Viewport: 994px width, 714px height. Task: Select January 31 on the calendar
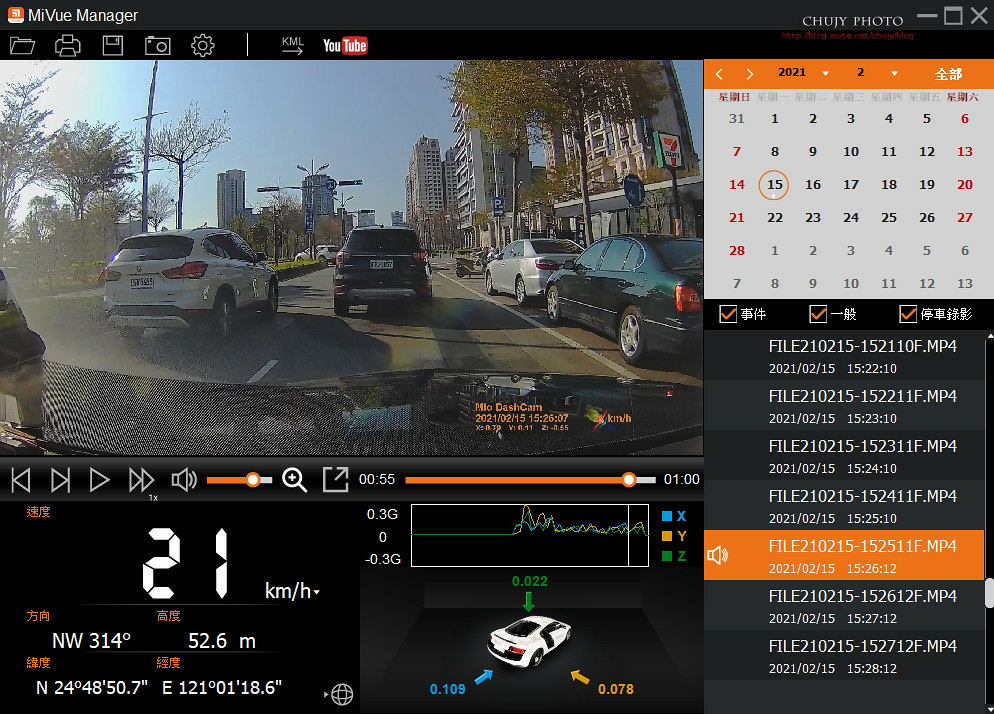point(737,119)
